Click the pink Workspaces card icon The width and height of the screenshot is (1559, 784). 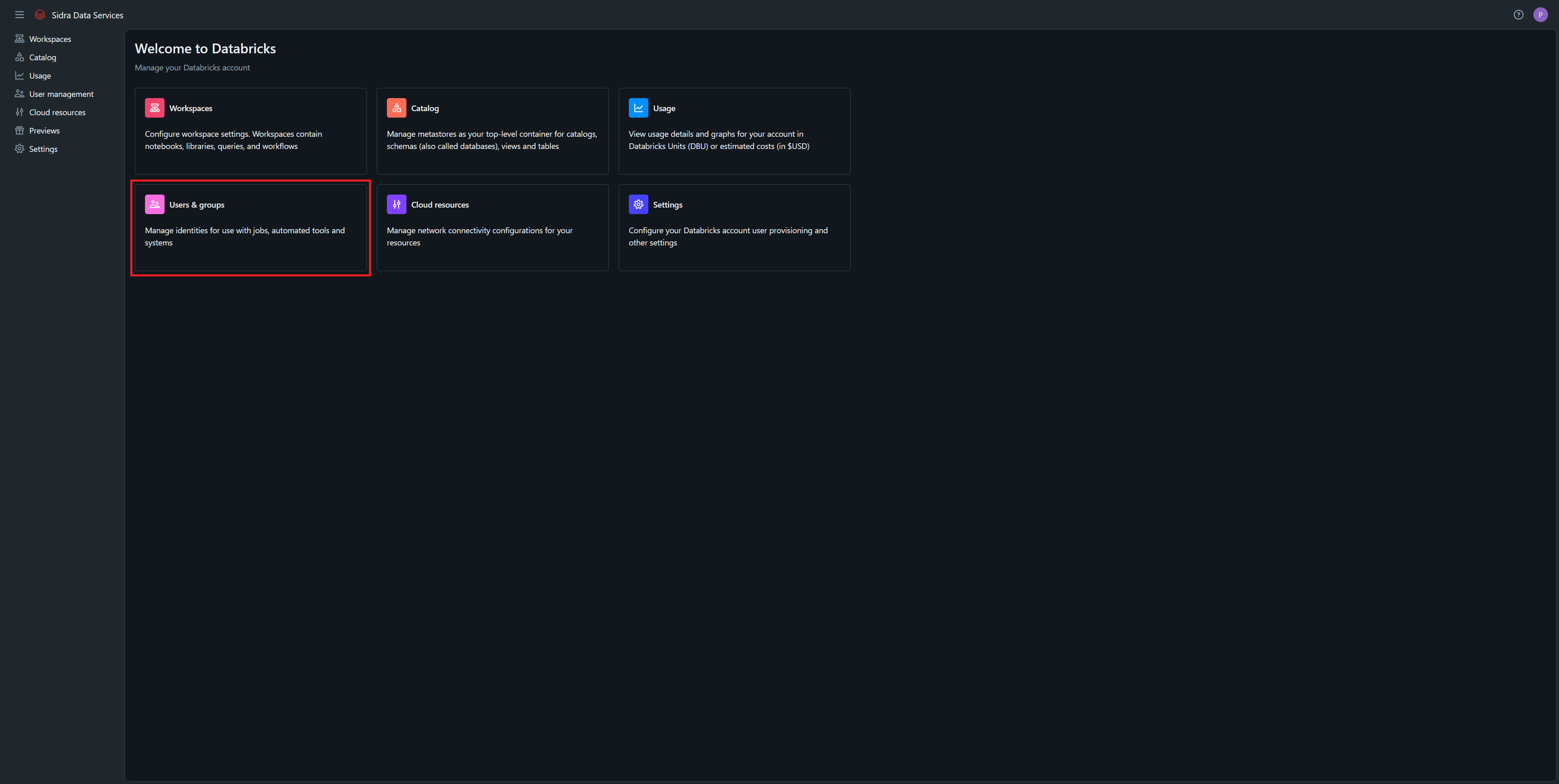(154, 108)
